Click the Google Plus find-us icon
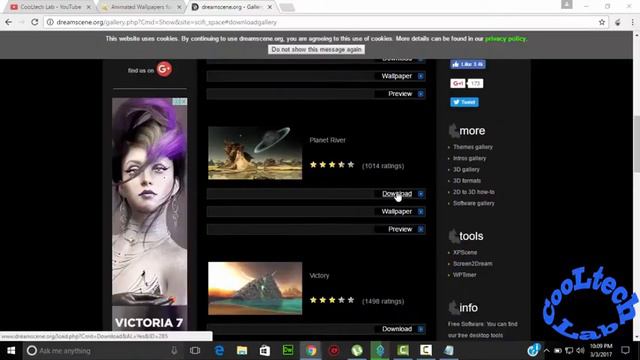The image size is (640, 360). pyautogui.click(x=164, y=69)
